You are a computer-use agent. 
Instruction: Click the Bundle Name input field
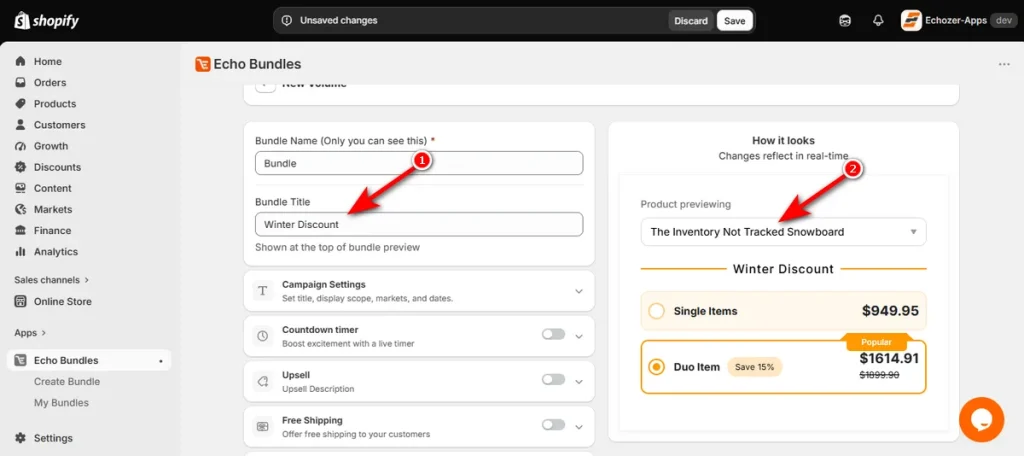419,163
